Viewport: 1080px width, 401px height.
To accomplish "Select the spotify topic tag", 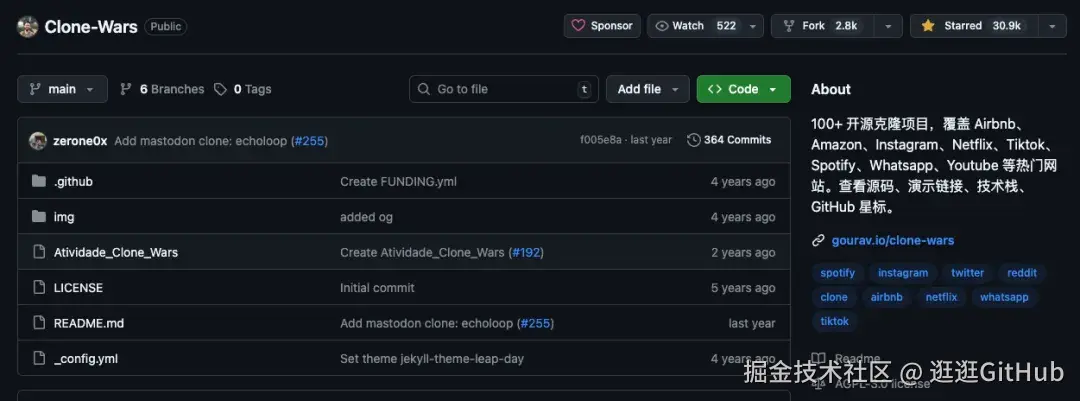I will (837, 273).
